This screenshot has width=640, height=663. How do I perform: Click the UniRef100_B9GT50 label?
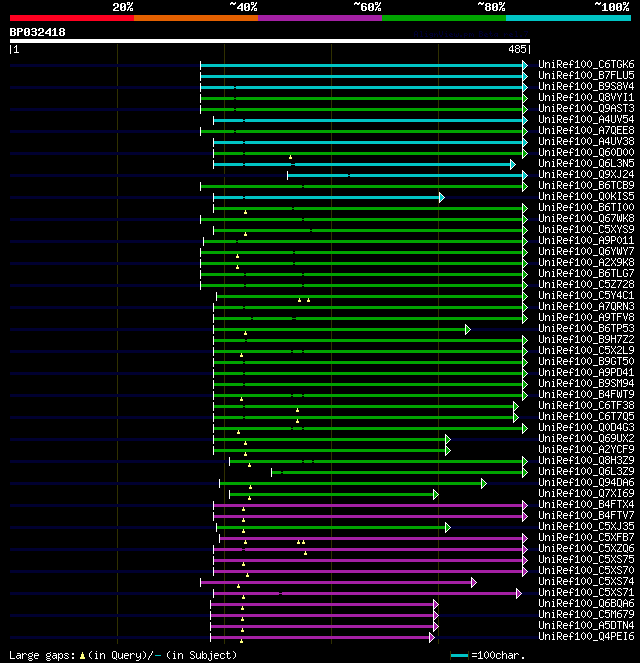pyautogui.click(x=586, y=361)
